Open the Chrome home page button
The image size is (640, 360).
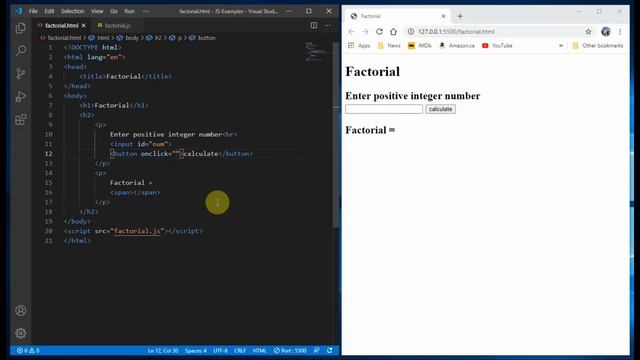pyautogui.click(x=393, y=31)
